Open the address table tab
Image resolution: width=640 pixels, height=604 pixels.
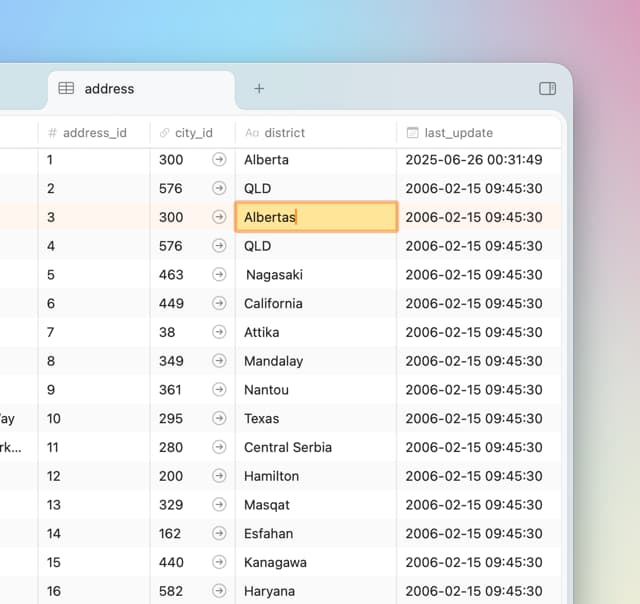click(x=141, y=89)
